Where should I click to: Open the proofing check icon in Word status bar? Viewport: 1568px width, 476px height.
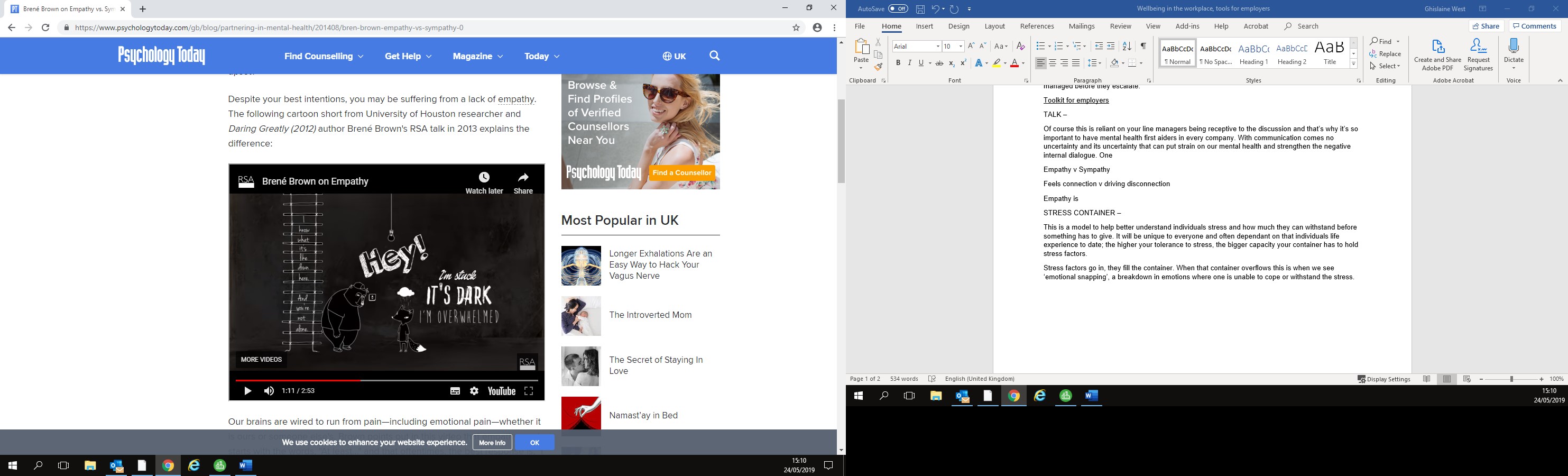coord(932,379)
